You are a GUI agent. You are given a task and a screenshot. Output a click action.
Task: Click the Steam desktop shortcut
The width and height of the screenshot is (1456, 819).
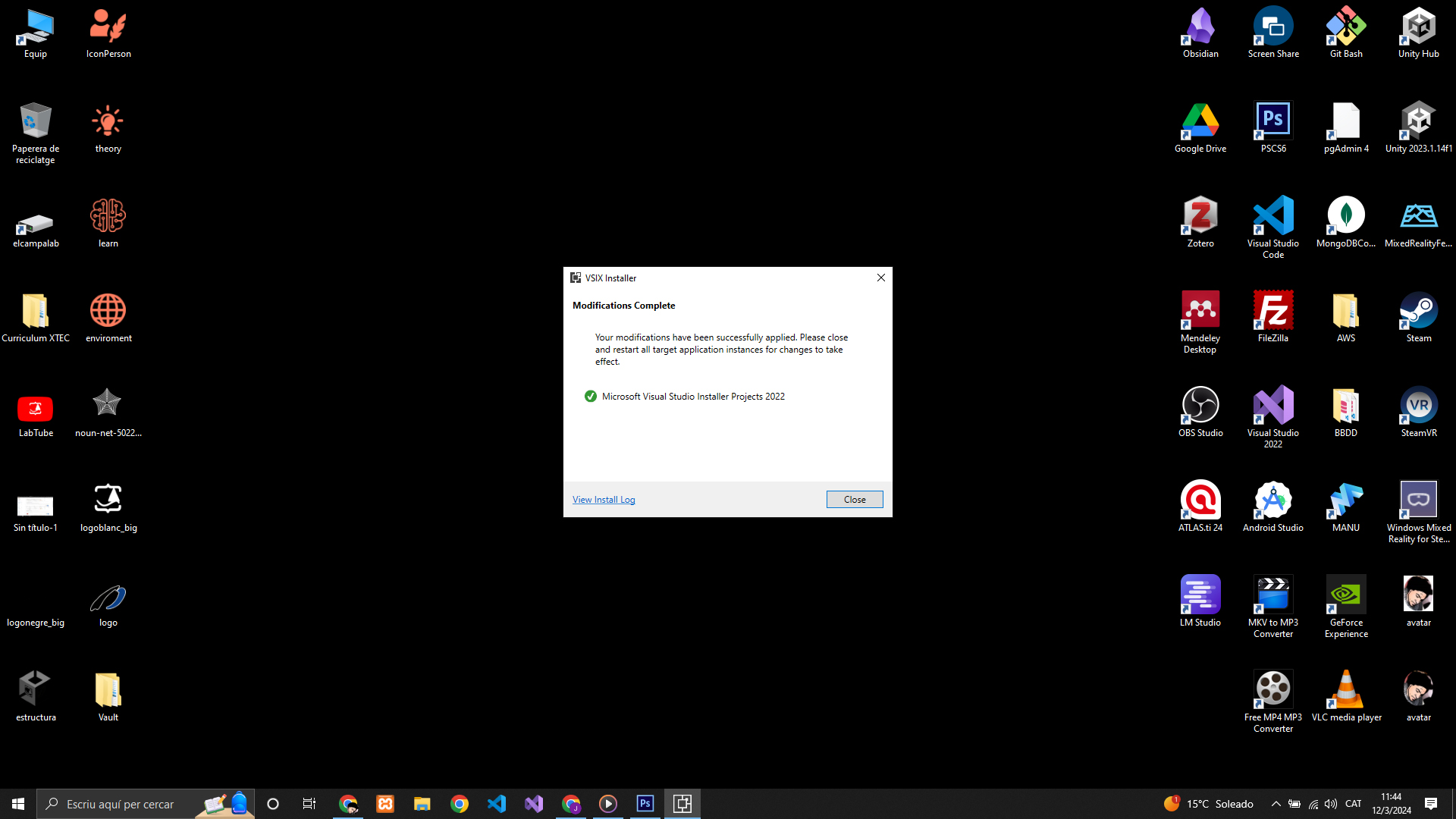click(x=1418, y=317)
